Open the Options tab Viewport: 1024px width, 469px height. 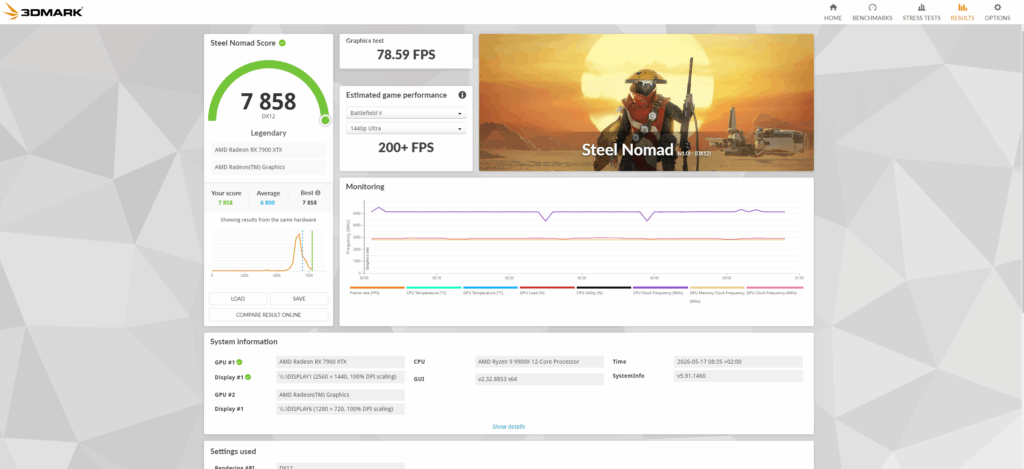[997, 12]
